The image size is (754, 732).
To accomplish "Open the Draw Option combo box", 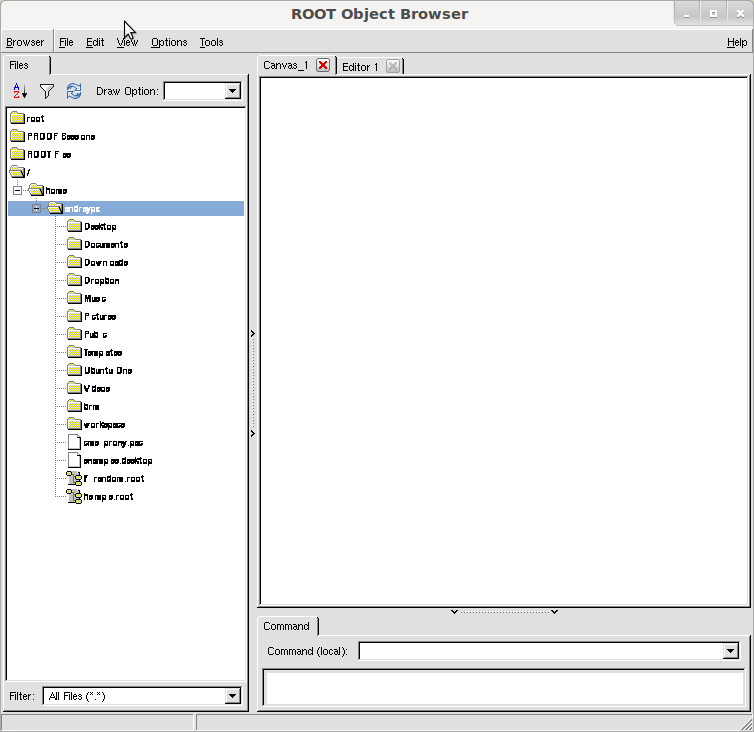I will 233,91.
